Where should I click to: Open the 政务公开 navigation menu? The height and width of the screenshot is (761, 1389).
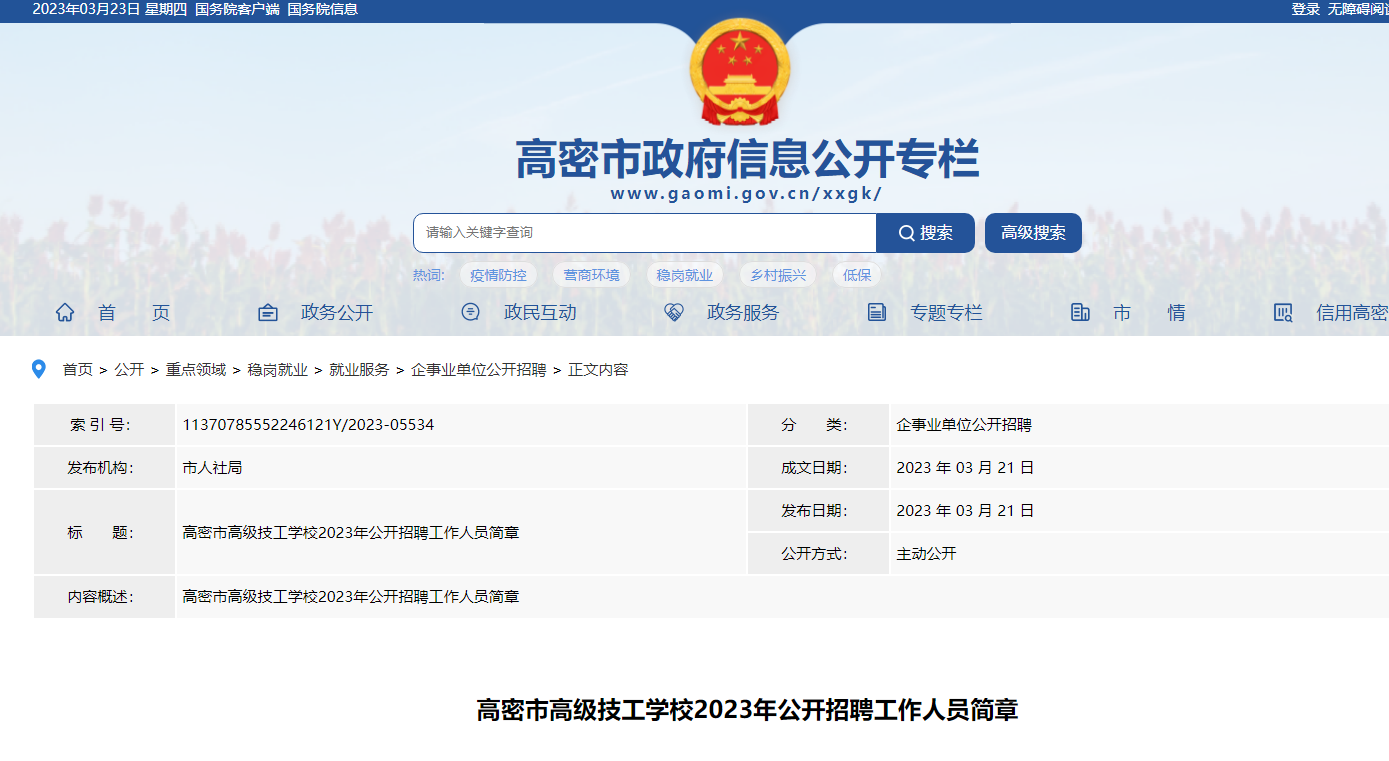(x=337, y=312)
